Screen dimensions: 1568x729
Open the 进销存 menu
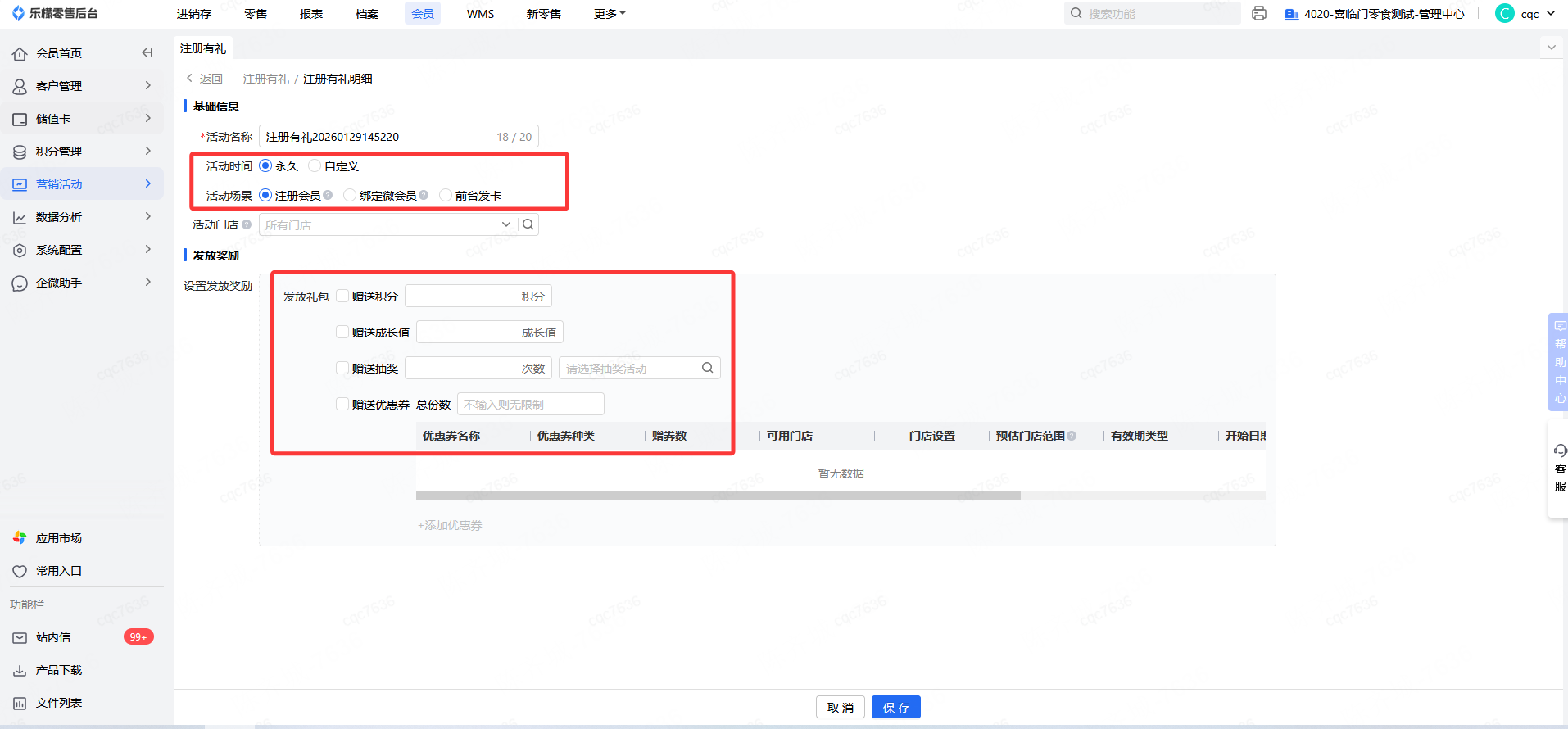tap(194, 13)
